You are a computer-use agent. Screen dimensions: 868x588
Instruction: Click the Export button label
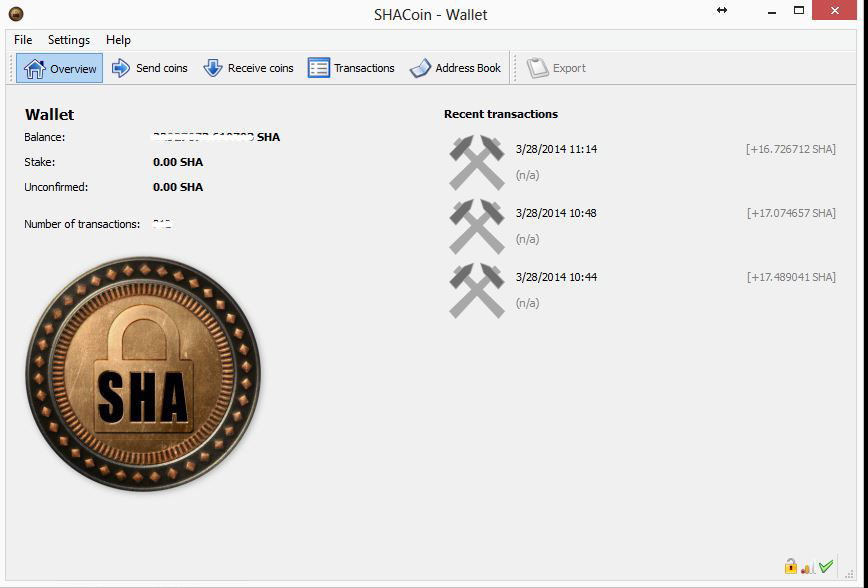(569, 68)
